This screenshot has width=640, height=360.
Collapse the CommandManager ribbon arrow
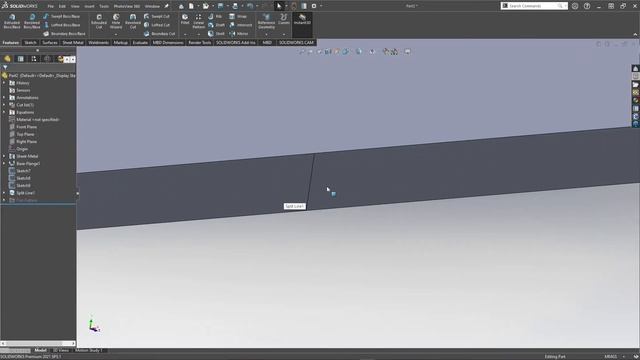click(635, 35)
